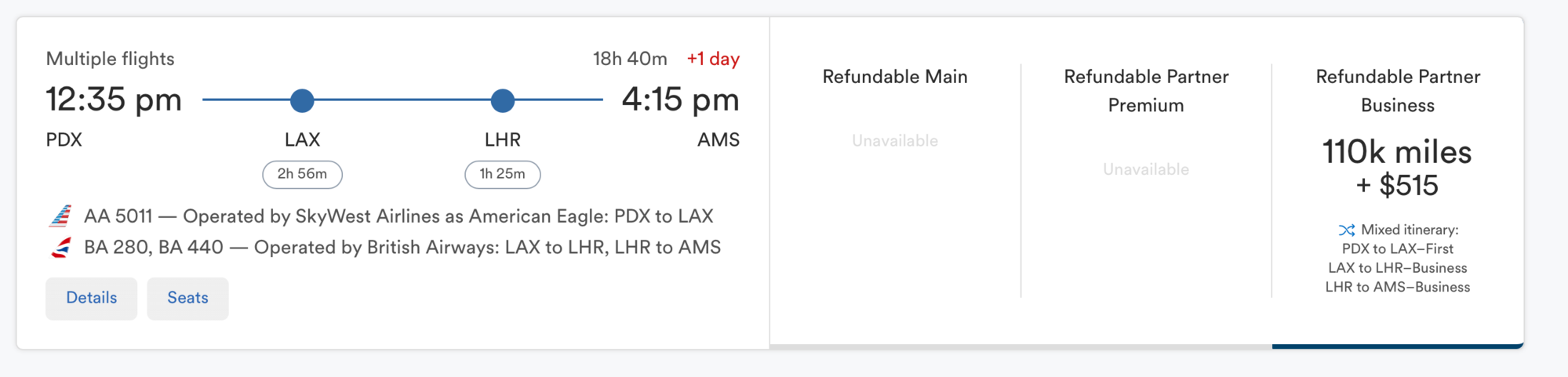Open flight Details
Viewport: 1568px width, 377px height.
91,298
